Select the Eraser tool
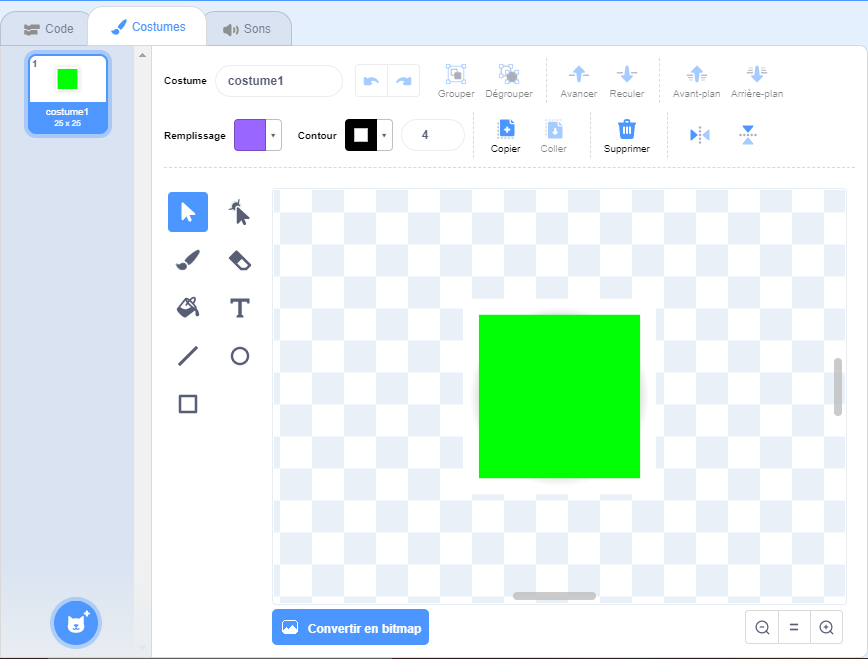Screen dimensions: 868x659 point(240,260)
